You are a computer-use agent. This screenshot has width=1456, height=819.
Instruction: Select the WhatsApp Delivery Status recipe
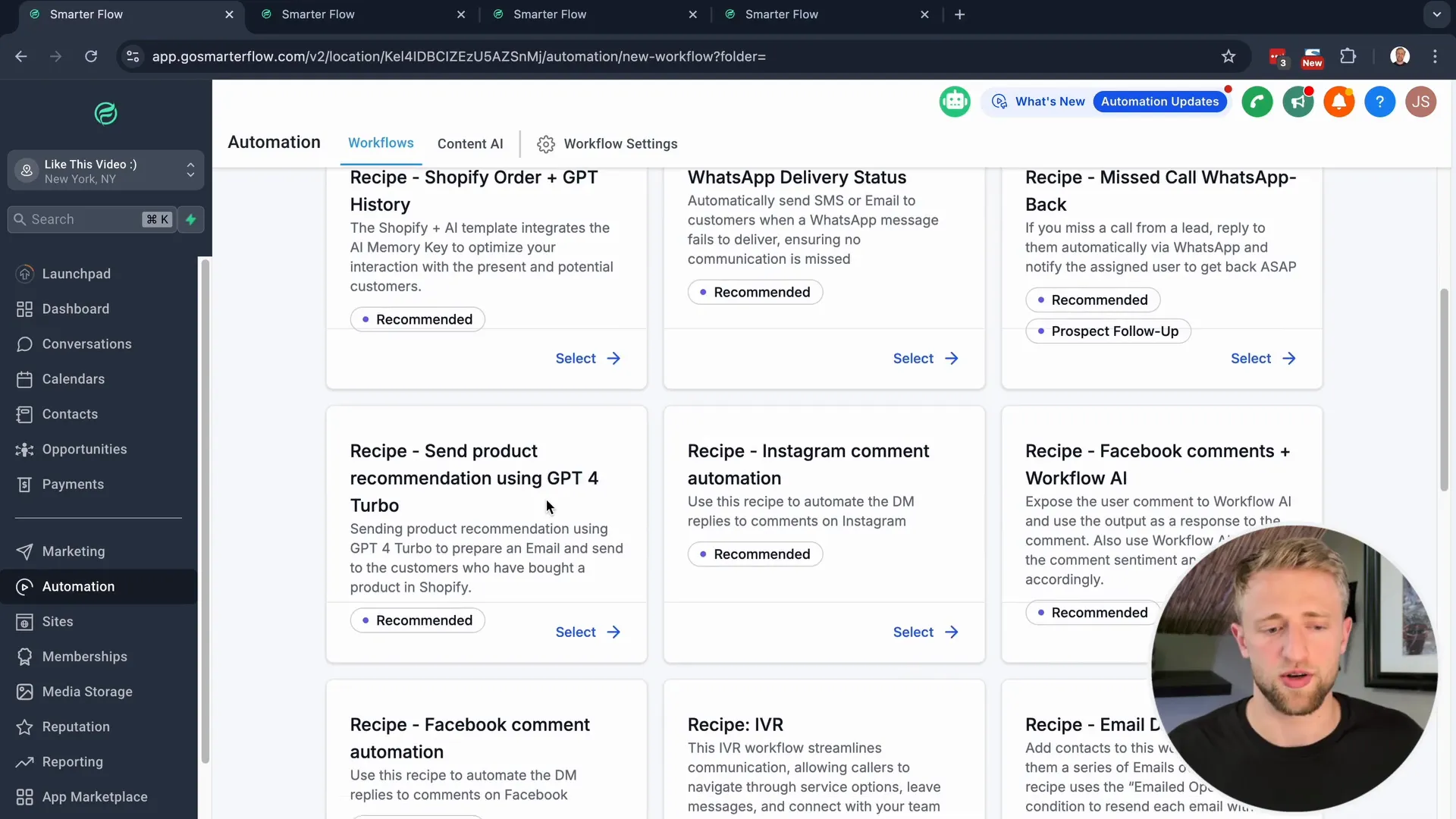[925, 359]
